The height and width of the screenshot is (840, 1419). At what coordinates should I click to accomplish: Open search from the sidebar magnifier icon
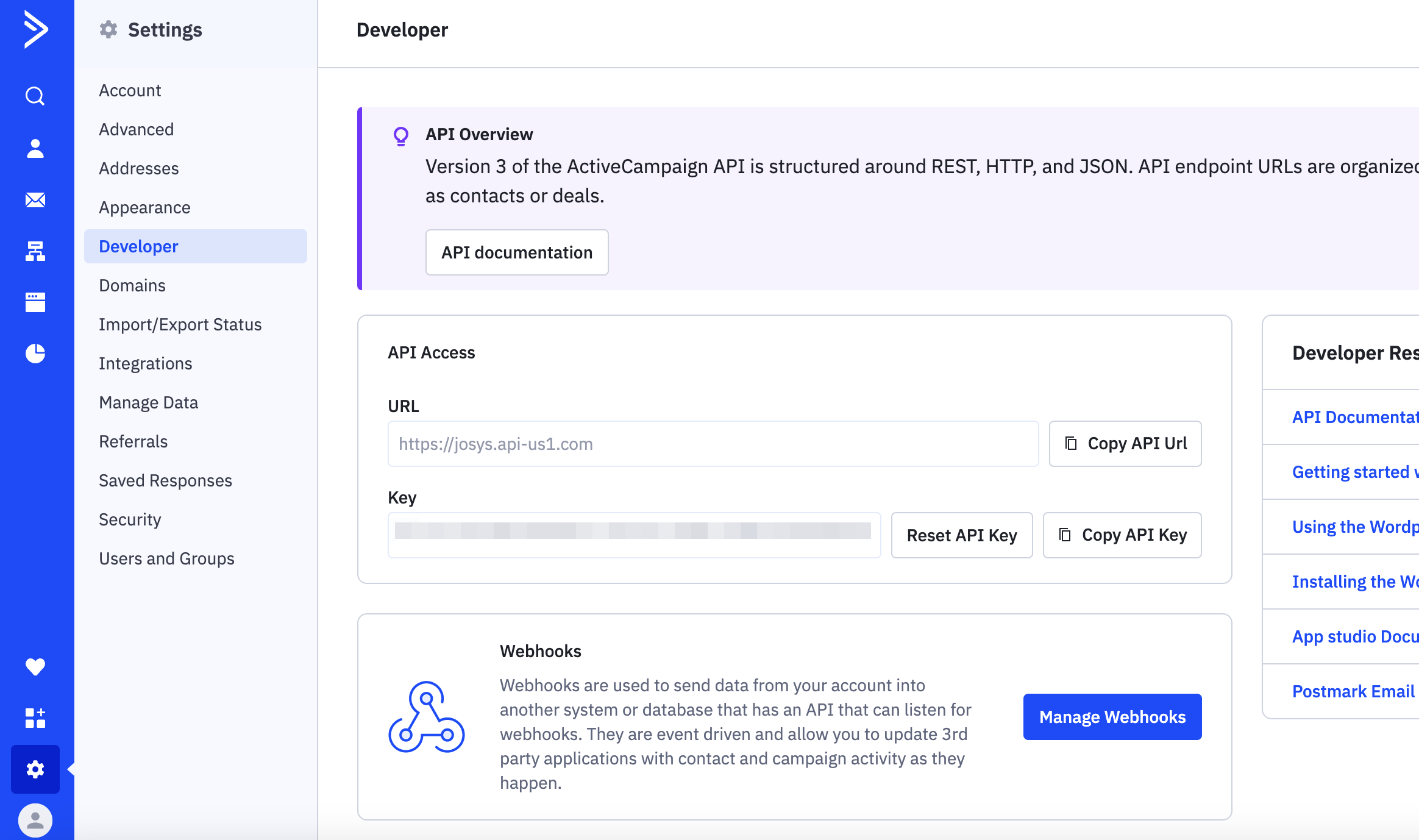[x=35, y=96]
